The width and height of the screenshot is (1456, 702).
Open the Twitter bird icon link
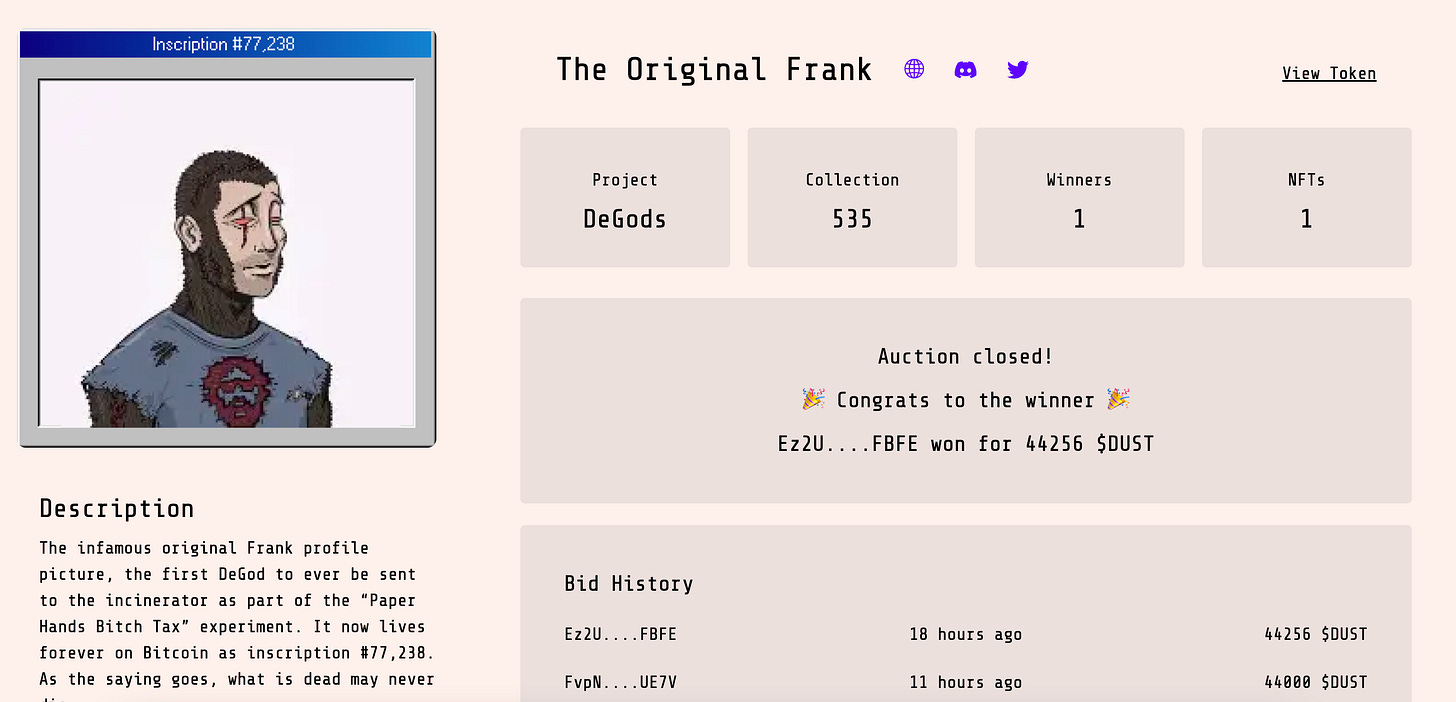click(x=1018, y=69)
